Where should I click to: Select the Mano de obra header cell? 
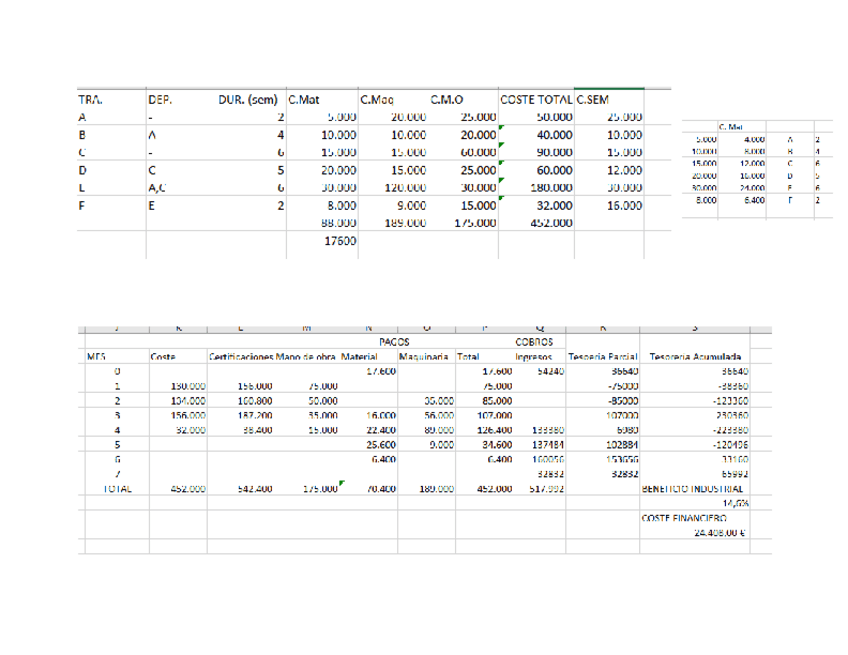point(305,356)
